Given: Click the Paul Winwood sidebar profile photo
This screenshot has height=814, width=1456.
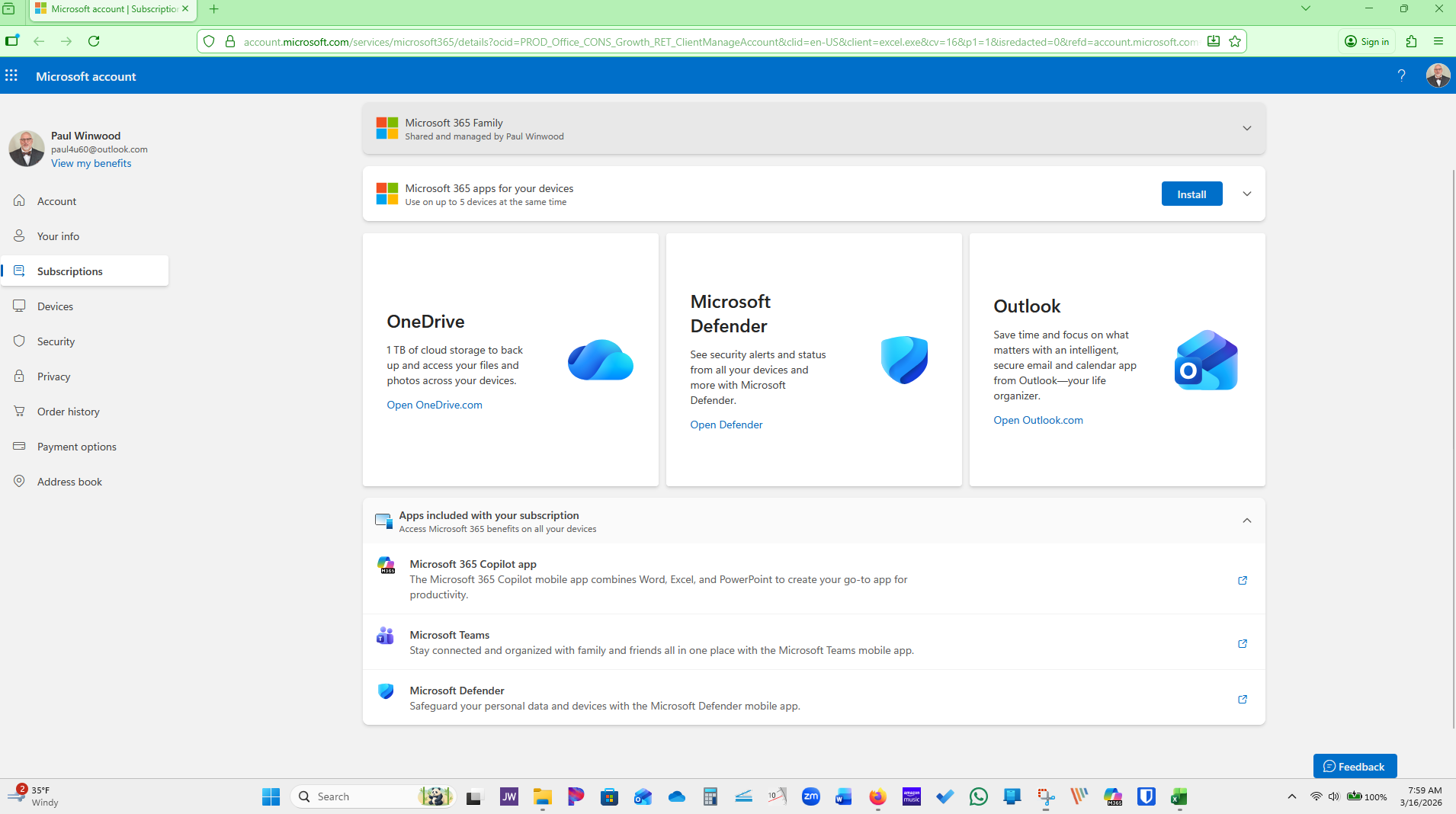Looking at the screenshot, I should coord(27,149).
